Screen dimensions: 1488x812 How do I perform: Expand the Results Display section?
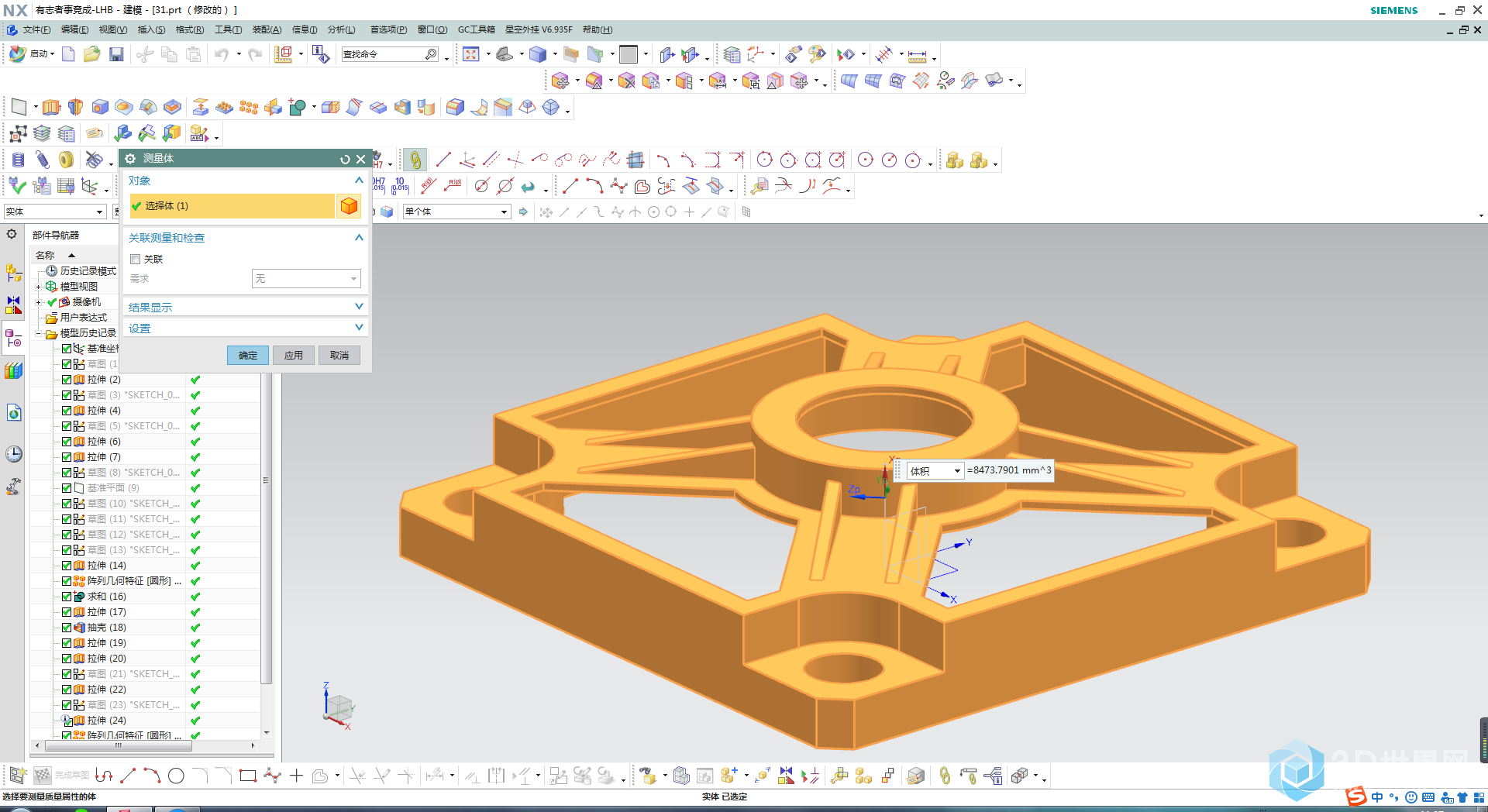246,308
